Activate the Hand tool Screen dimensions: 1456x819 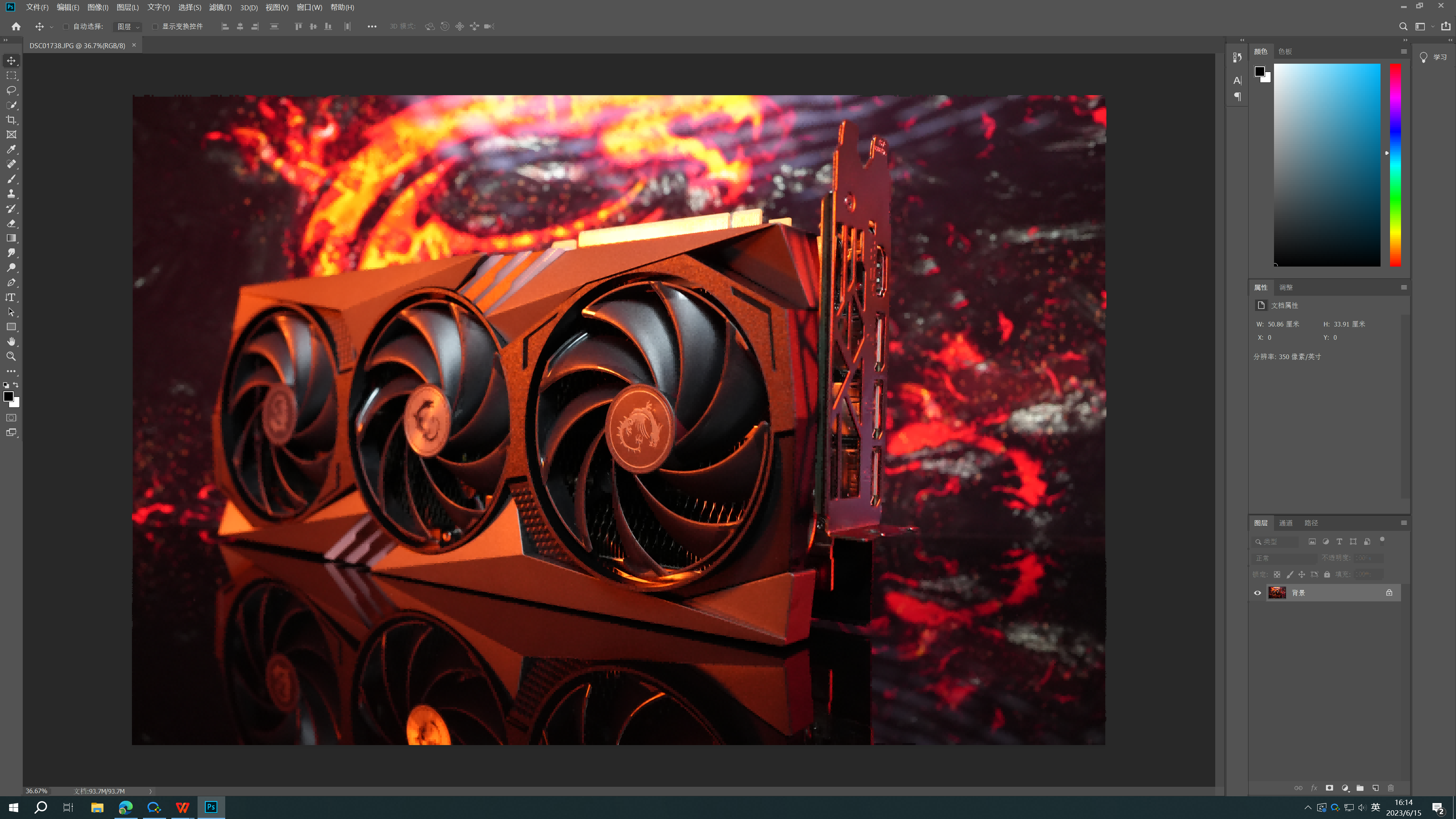coord(11,341)
